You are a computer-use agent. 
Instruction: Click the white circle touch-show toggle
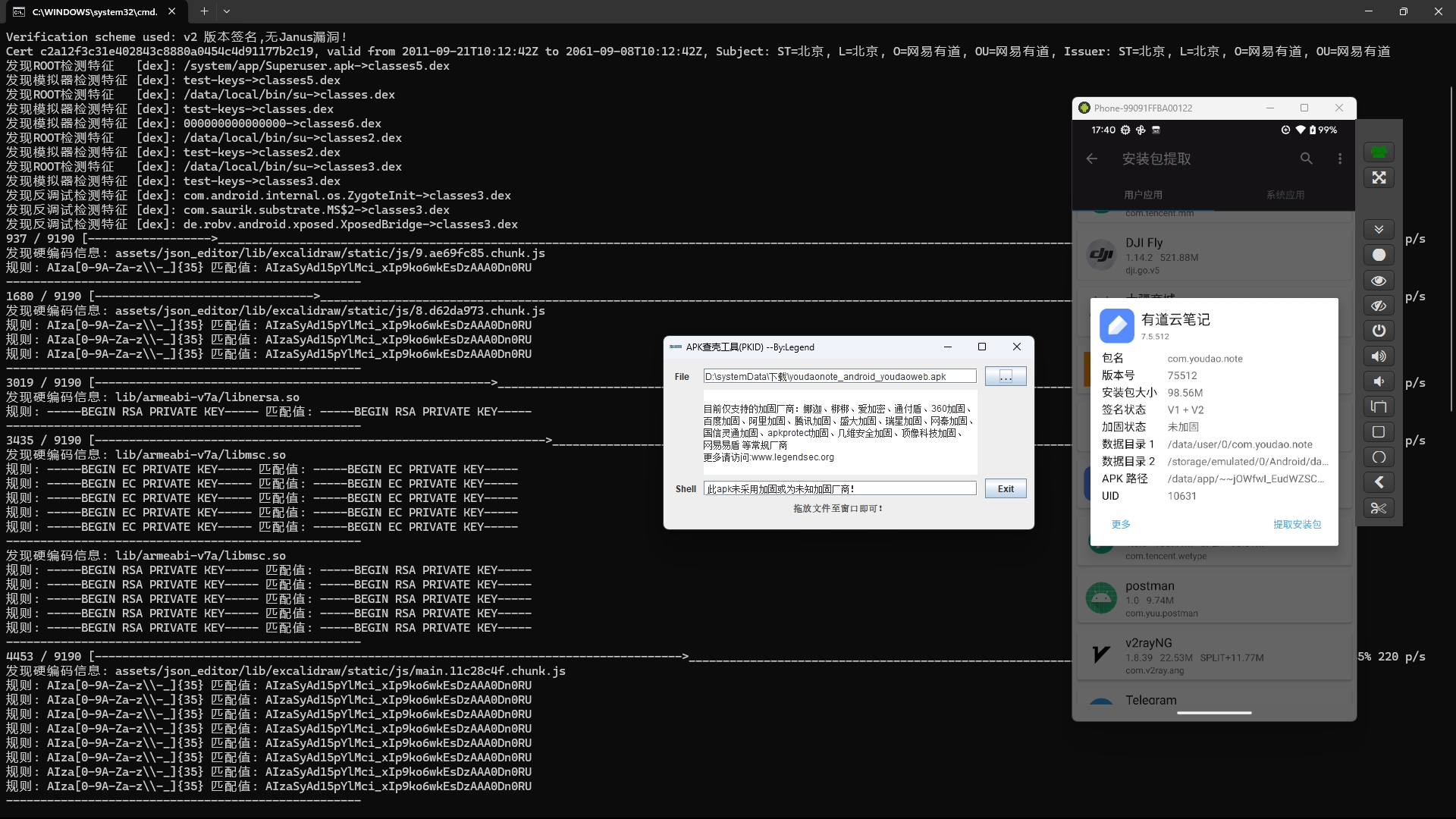click(x=1379, y=255)
